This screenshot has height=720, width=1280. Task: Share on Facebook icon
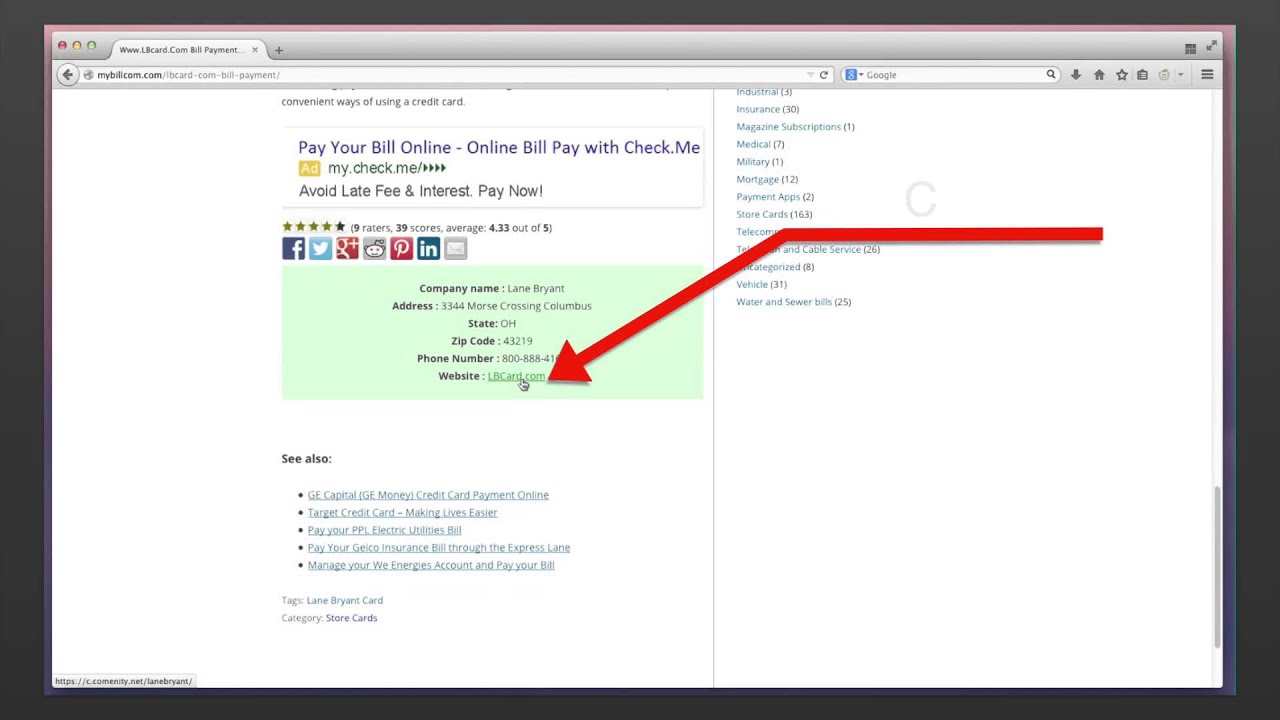293,249
